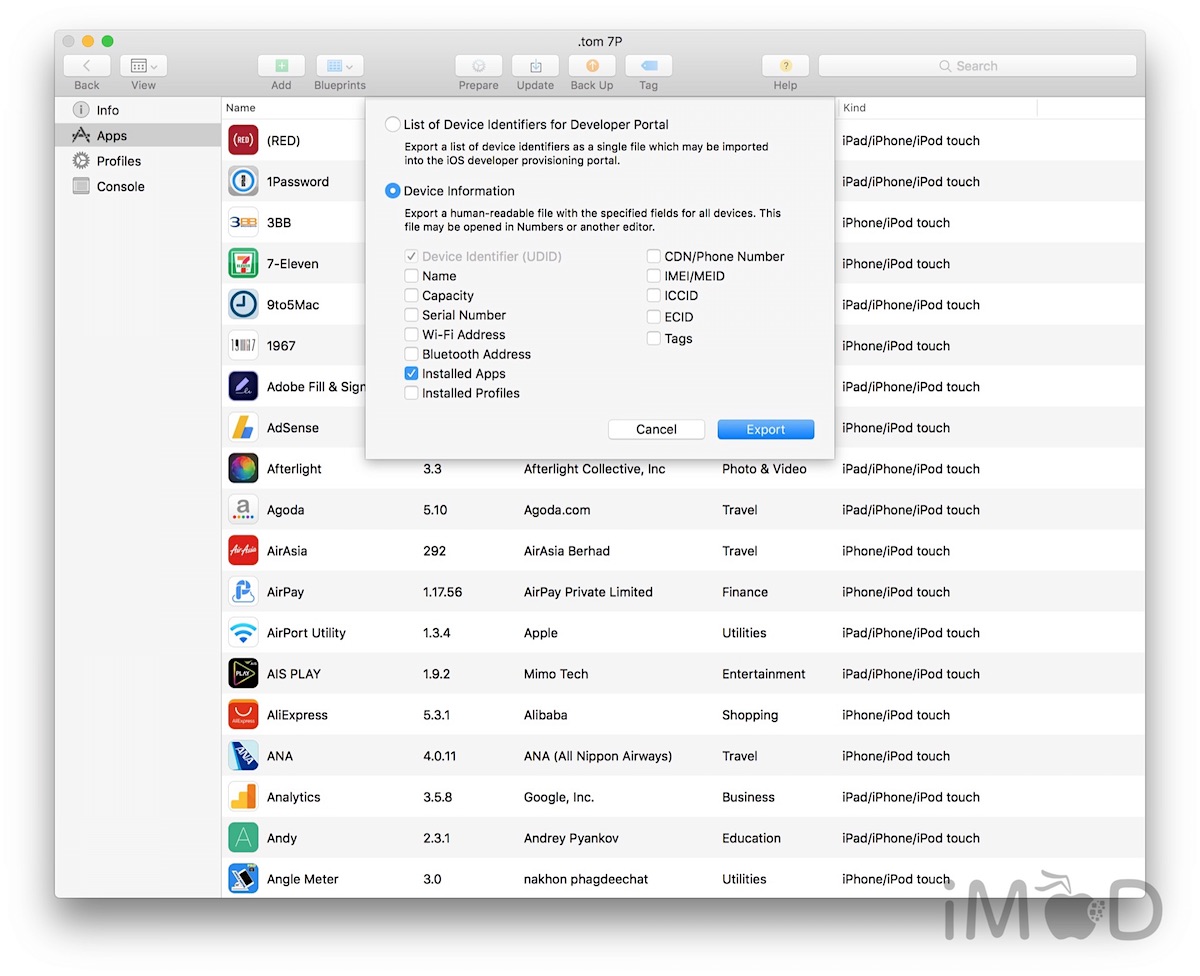Image resolution: width=1200 pixels, height=976 pixels.
Task: Select the 1Password app icon
Action: point(243,182)
